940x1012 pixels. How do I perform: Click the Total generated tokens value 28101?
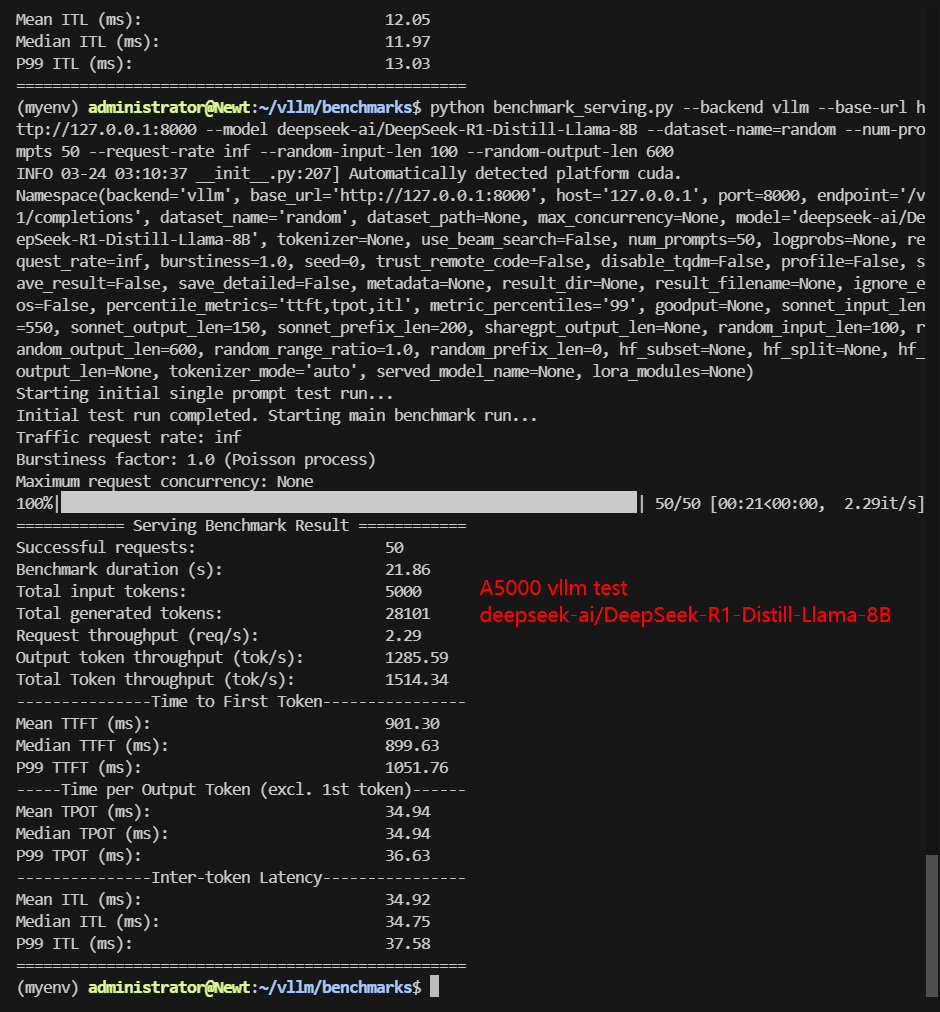tap(407, 613)
